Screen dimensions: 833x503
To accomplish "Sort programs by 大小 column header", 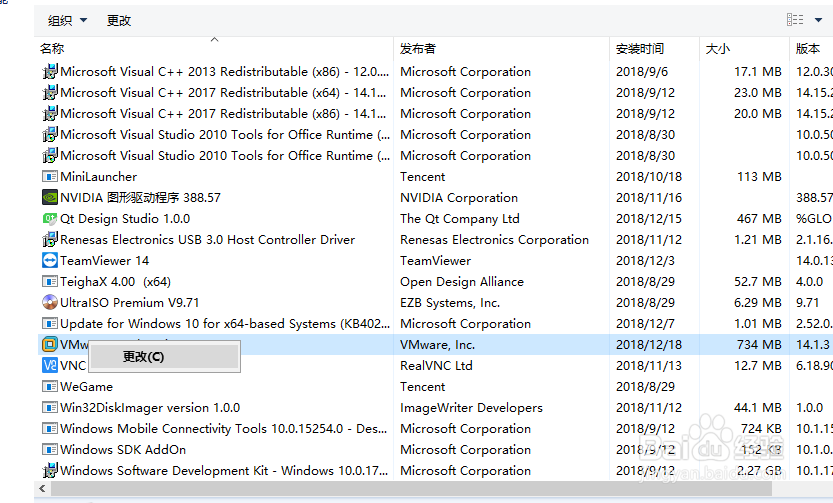I will tap(717, 48).
